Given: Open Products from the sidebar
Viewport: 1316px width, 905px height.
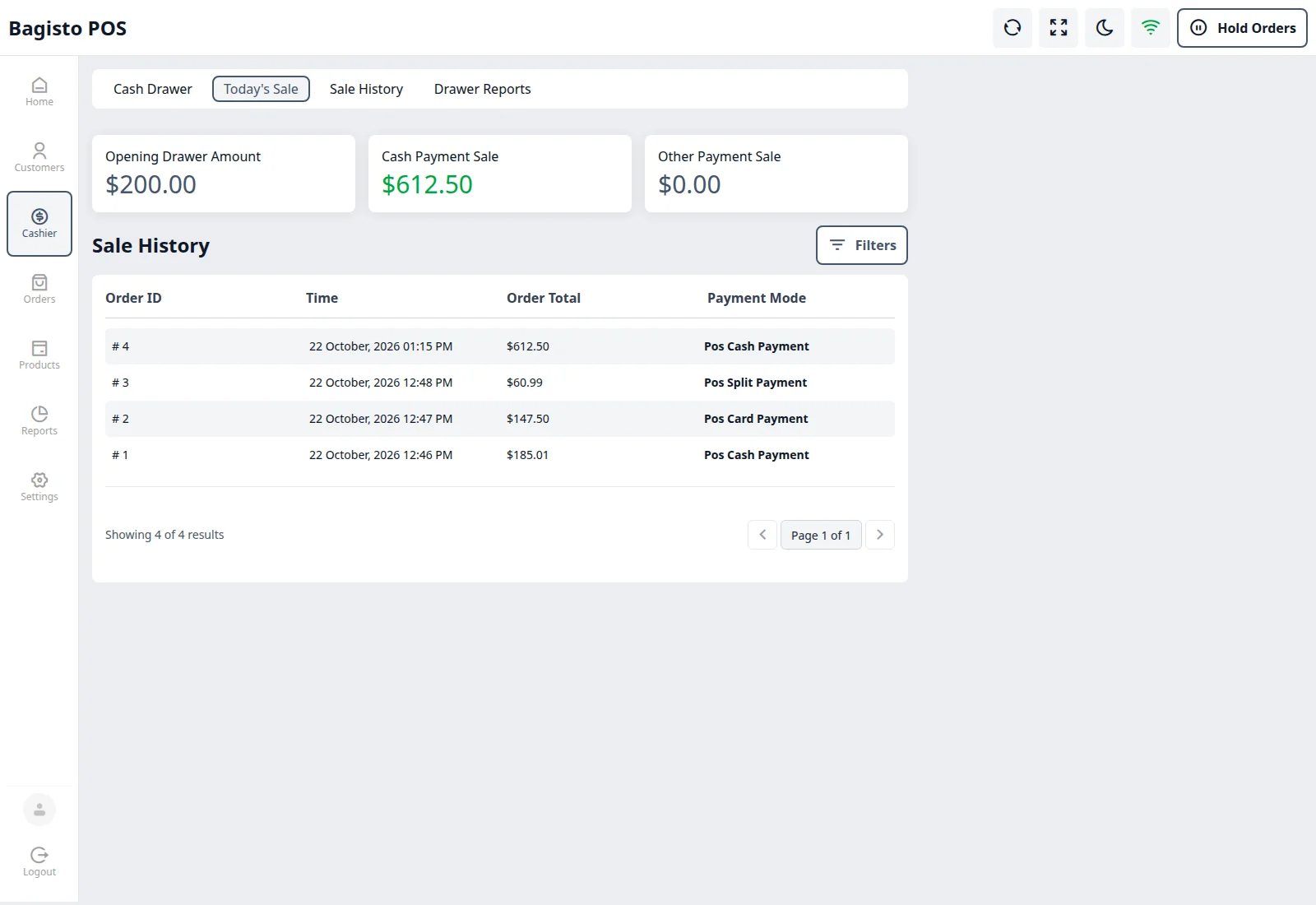Looking at the screenshot, I should (39, 355).
